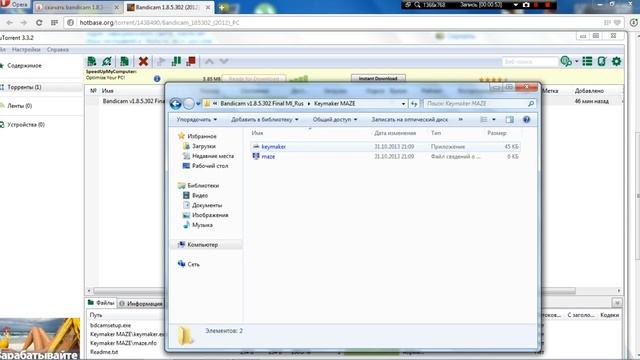Open the Opera main menu button
This screenshot has height=360, width=640.
tap(15, 4)
